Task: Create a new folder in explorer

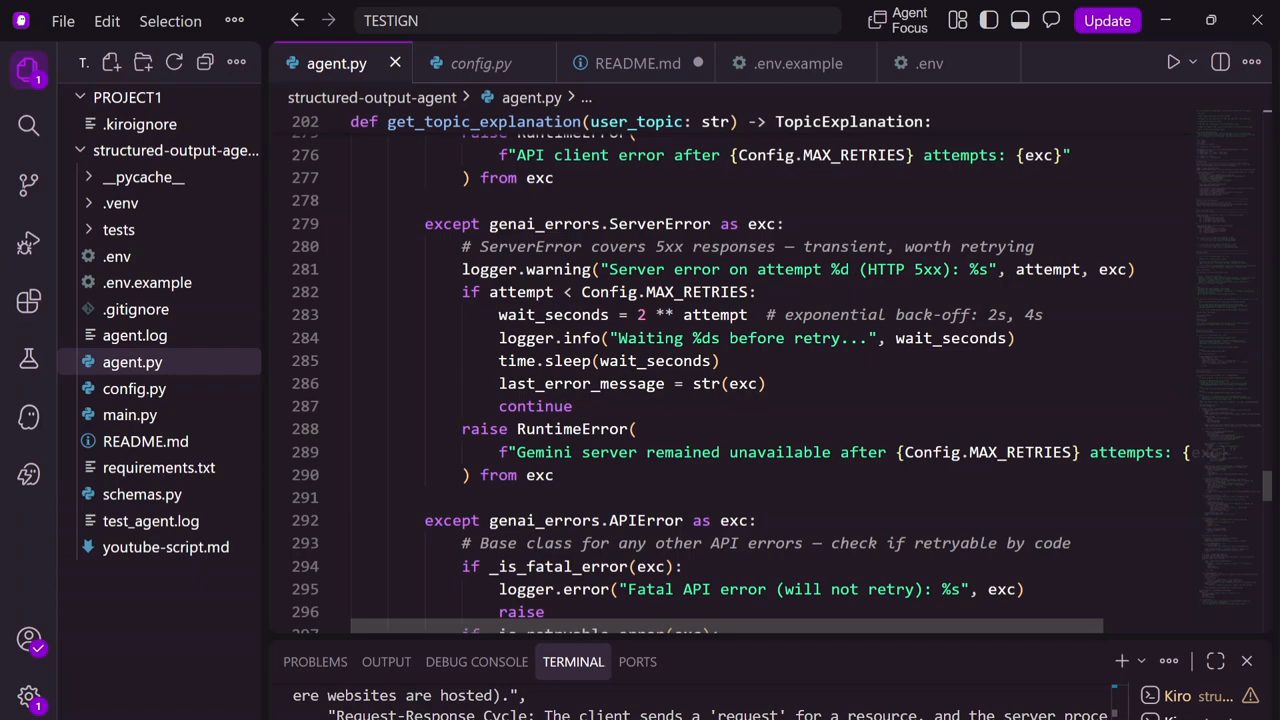Action: pyautogui.click(x=143, y=62)
